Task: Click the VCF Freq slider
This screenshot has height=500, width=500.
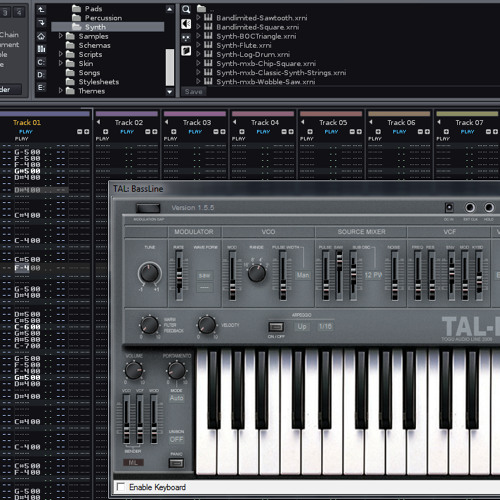Action: pyautogui.click(x=417, y=276)
